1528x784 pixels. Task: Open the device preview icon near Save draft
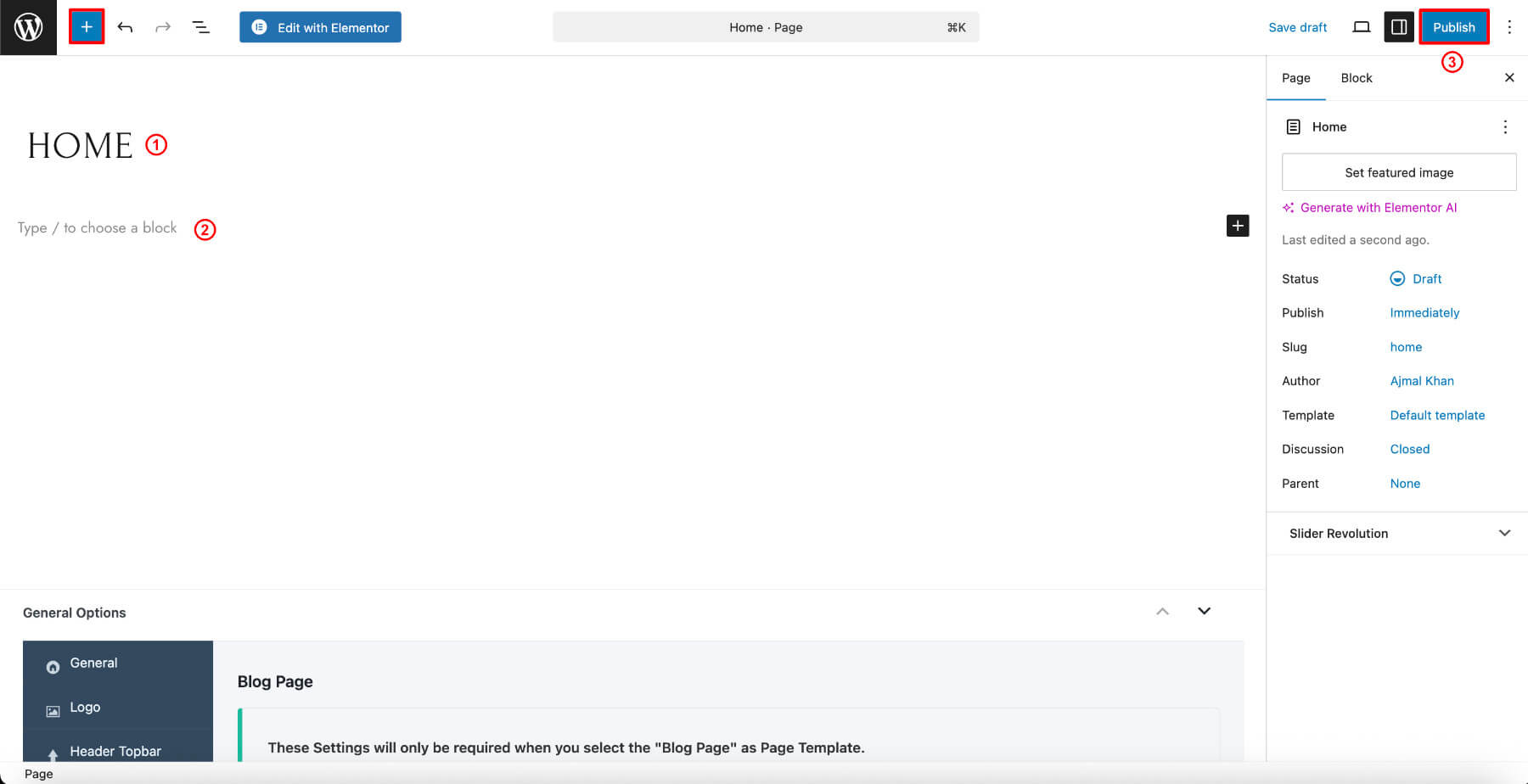(x=1362, y=26)
